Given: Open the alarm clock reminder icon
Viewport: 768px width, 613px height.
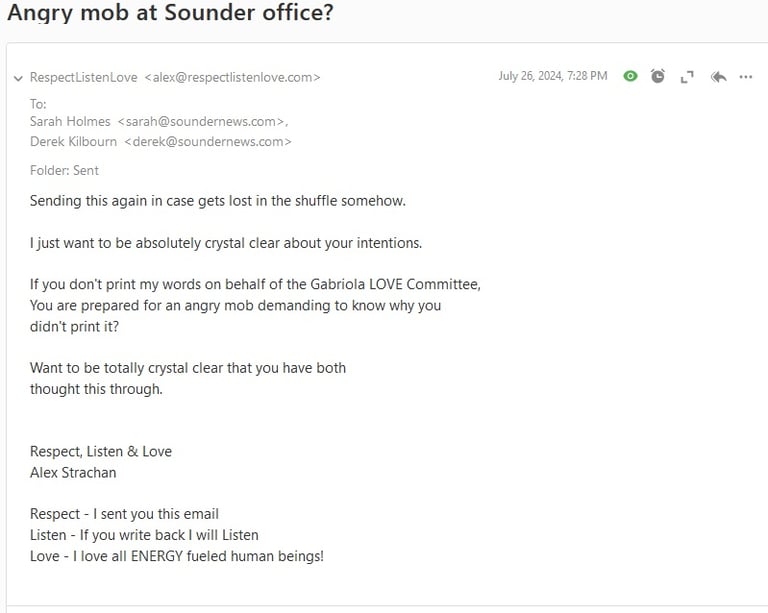Looking at the screenshot, I should [658, 76].
